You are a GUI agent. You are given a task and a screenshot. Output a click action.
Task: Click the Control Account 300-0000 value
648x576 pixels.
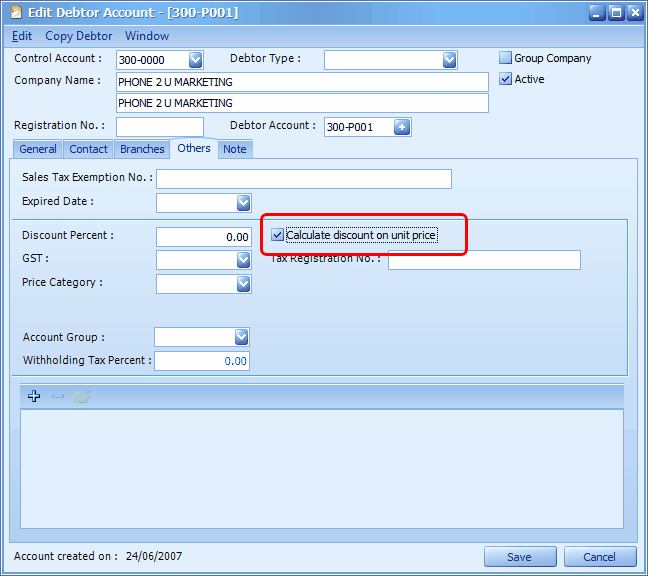[142, 60]
